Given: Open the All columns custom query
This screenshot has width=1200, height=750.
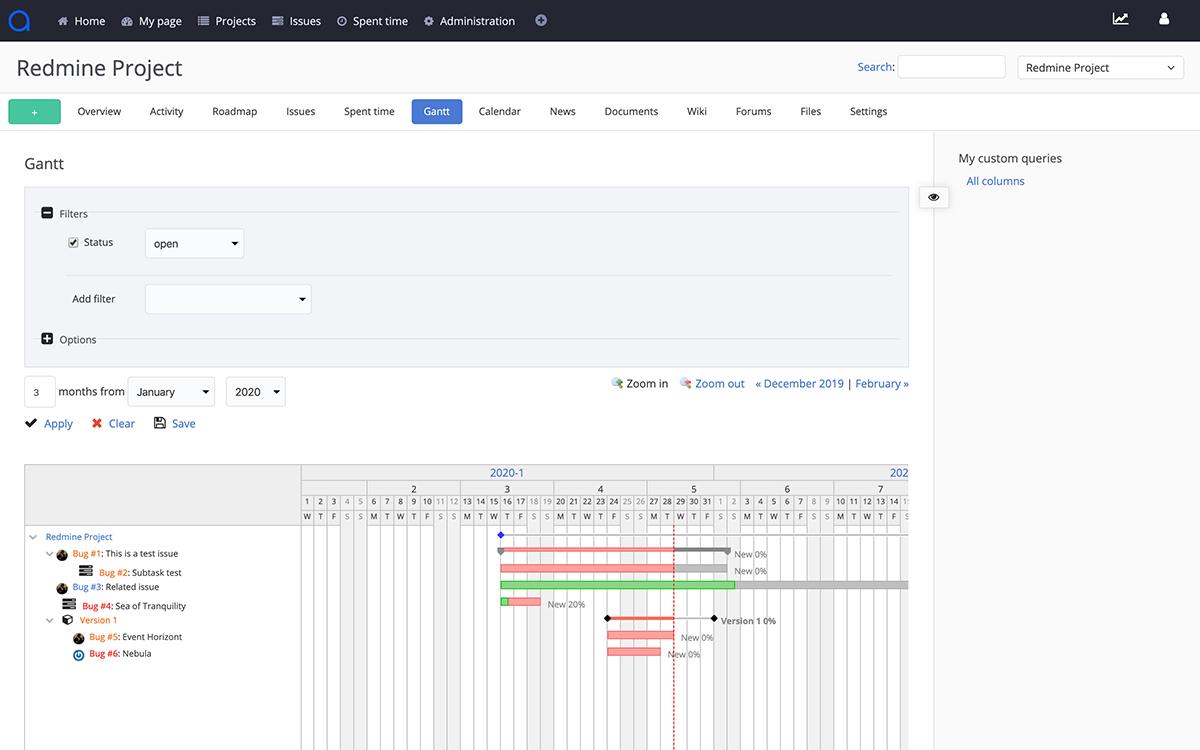Looking at the screenshot, I should click(995, 181).
